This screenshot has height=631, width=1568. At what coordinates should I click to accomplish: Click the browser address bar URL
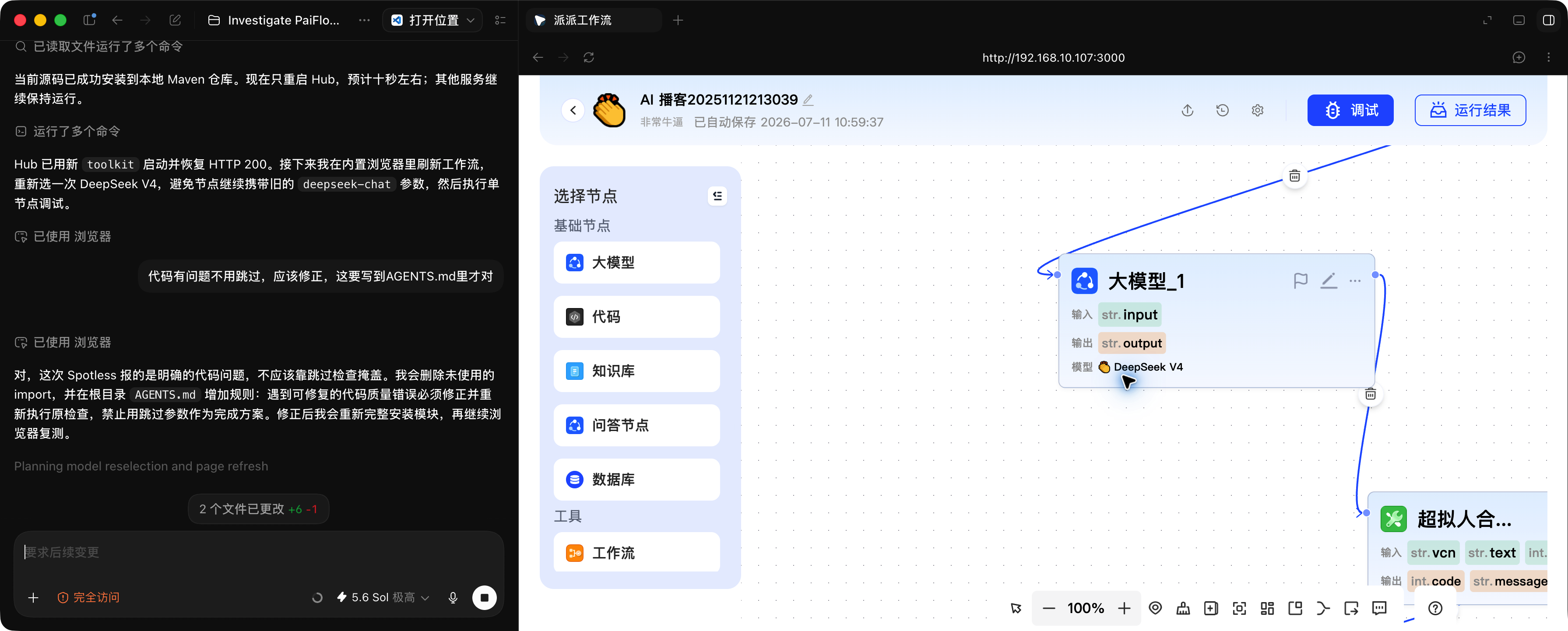(1053, 57)
